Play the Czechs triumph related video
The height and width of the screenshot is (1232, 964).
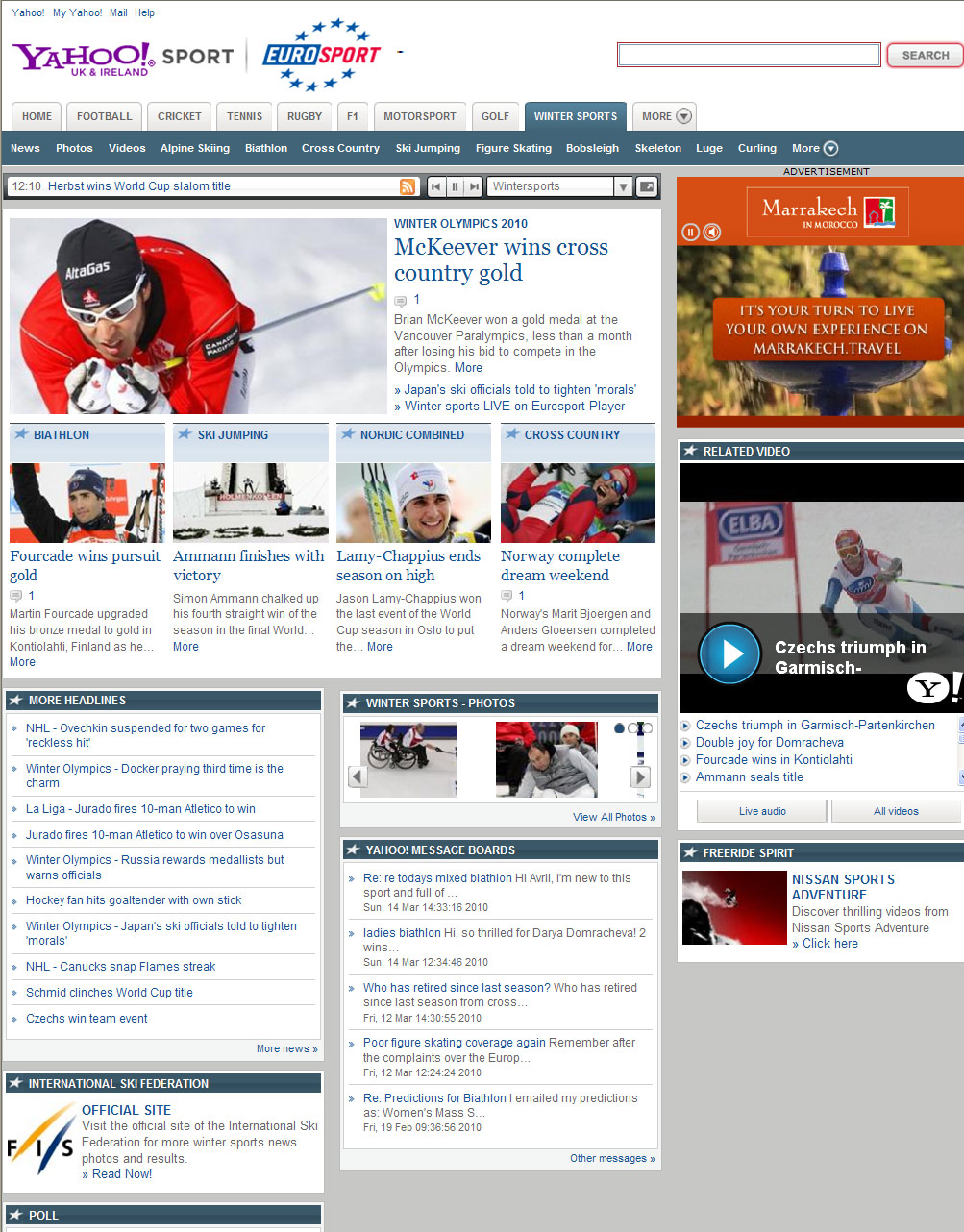[x=729, y=654]
